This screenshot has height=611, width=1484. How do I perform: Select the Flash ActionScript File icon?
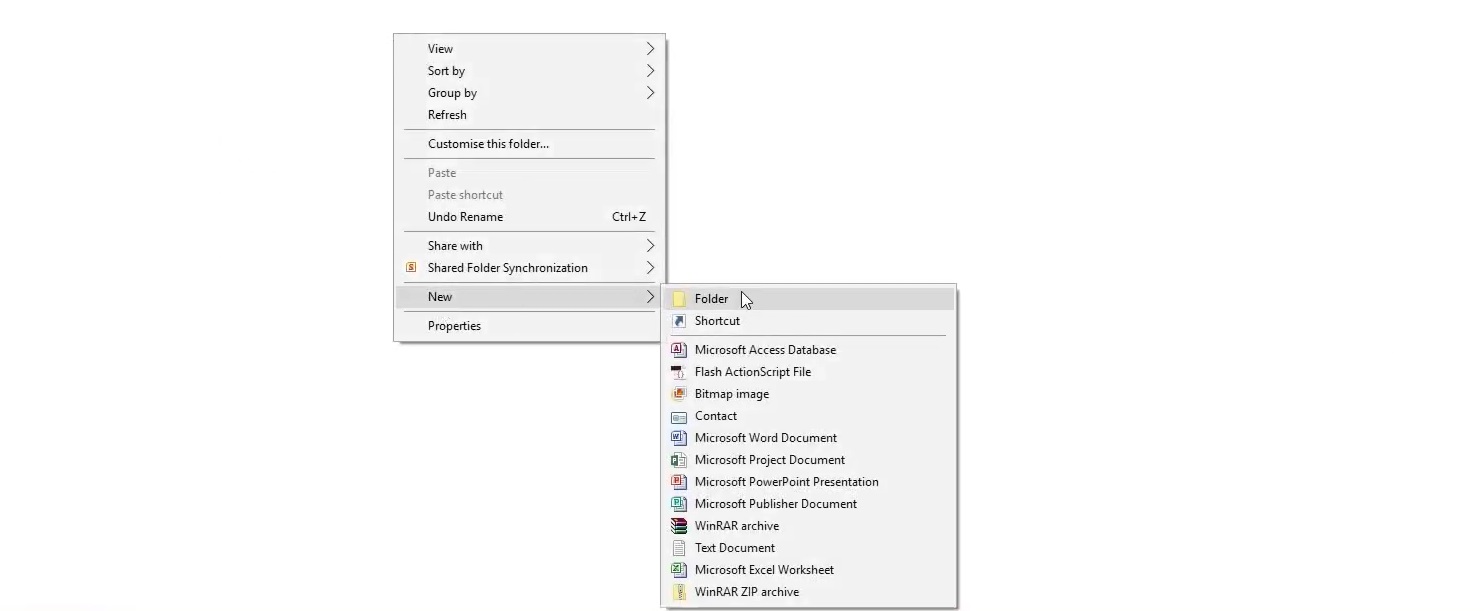coord(679,371)
